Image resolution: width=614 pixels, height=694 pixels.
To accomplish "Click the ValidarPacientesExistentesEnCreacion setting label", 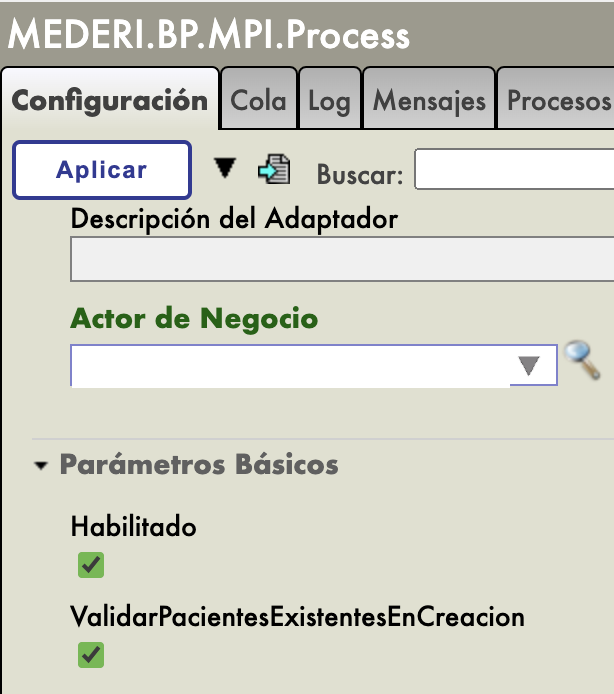I will pyautogui.click(x=297, y=616).
